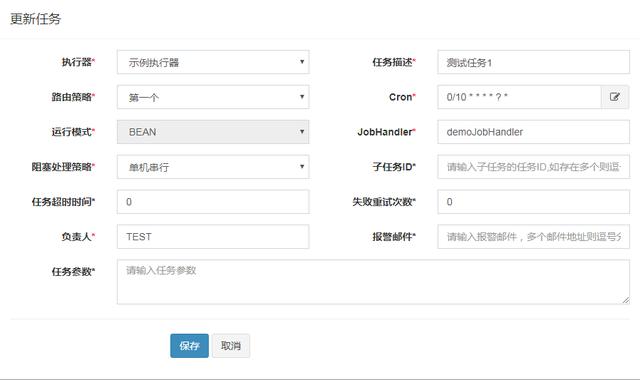
Task: Select the 负责人 input field
Action: tap(213, 237)
